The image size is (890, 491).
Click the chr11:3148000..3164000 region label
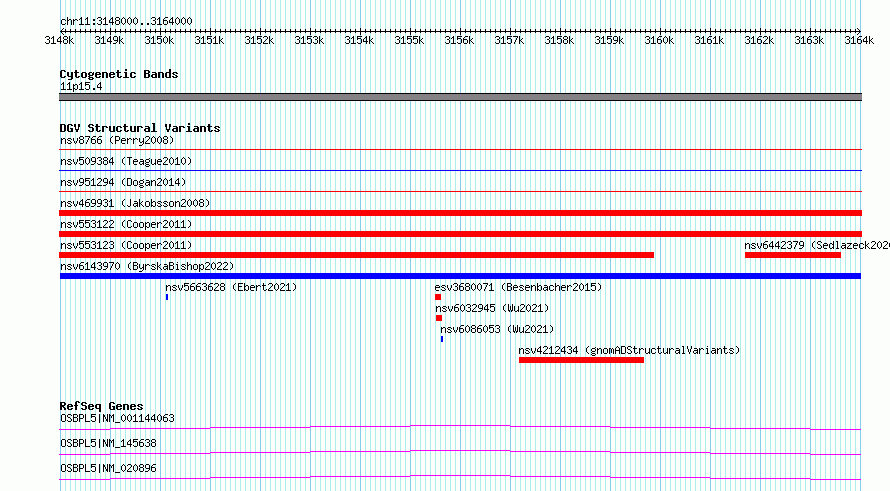[x=126, y=21]
